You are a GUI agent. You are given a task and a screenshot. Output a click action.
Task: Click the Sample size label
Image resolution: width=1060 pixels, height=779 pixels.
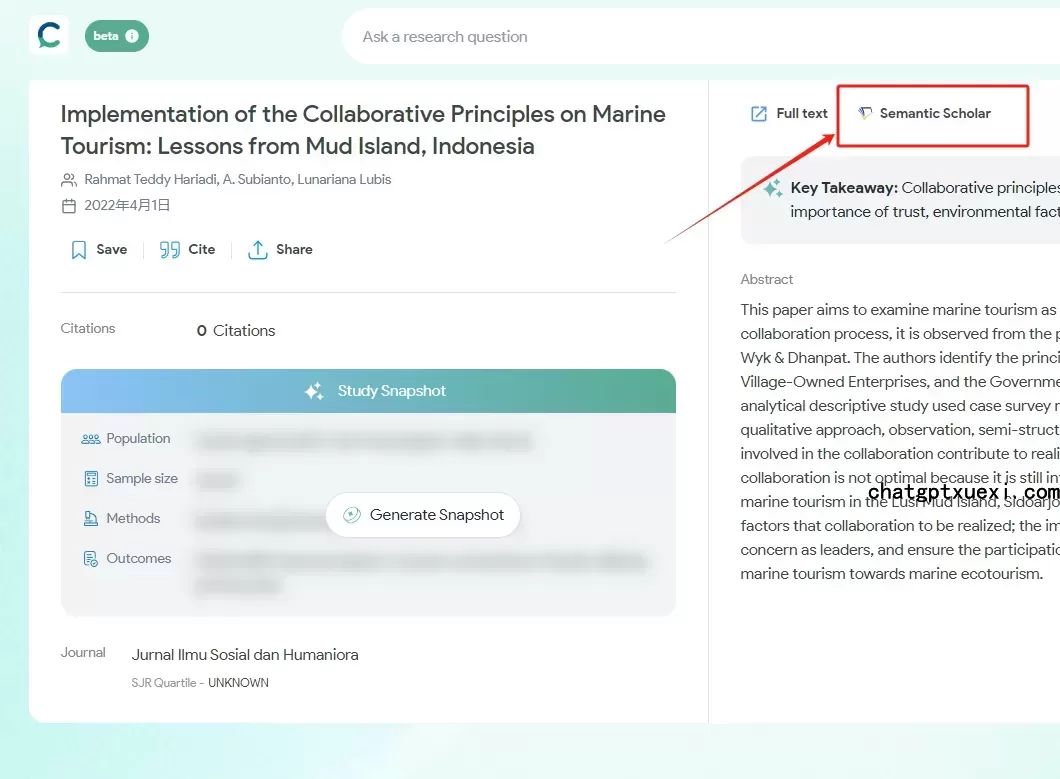(x=142, y=478)
